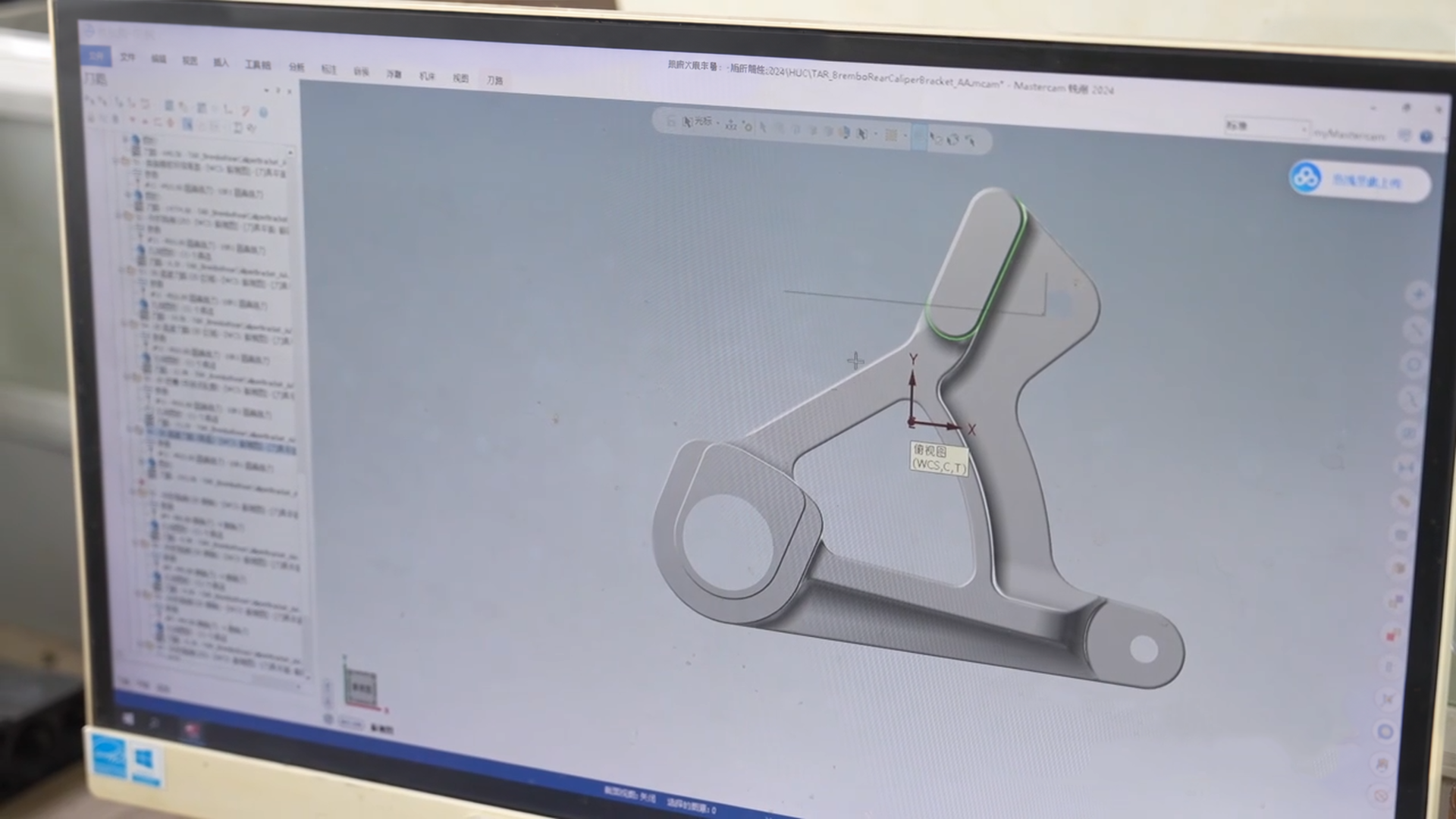1456x819 pixels.
Task: Click the undo selection arrow icon
Action: click(970, 142)
